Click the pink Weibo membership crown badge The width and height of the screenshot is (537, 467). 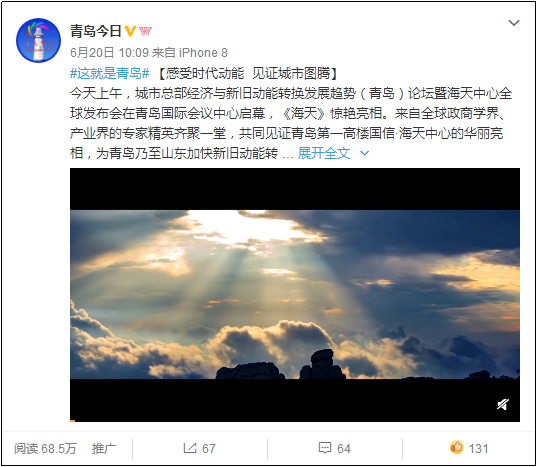coord(146,31)
